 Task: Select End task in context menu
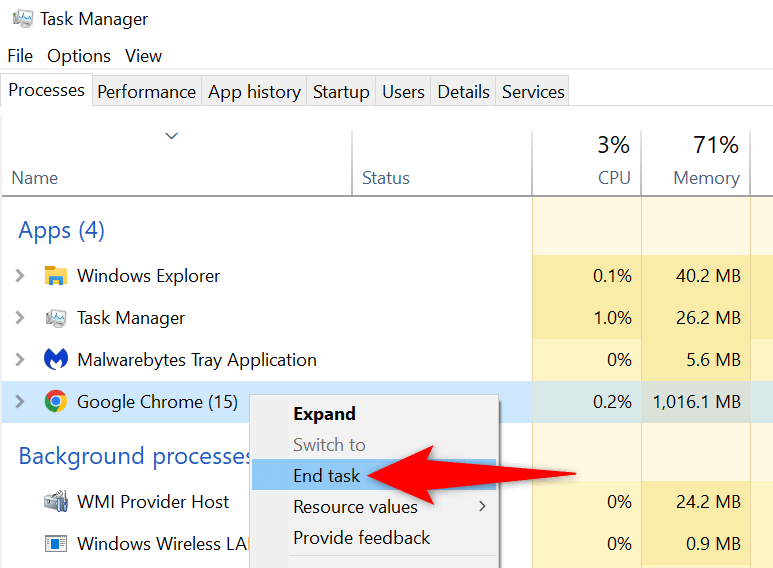pos(326,476)
